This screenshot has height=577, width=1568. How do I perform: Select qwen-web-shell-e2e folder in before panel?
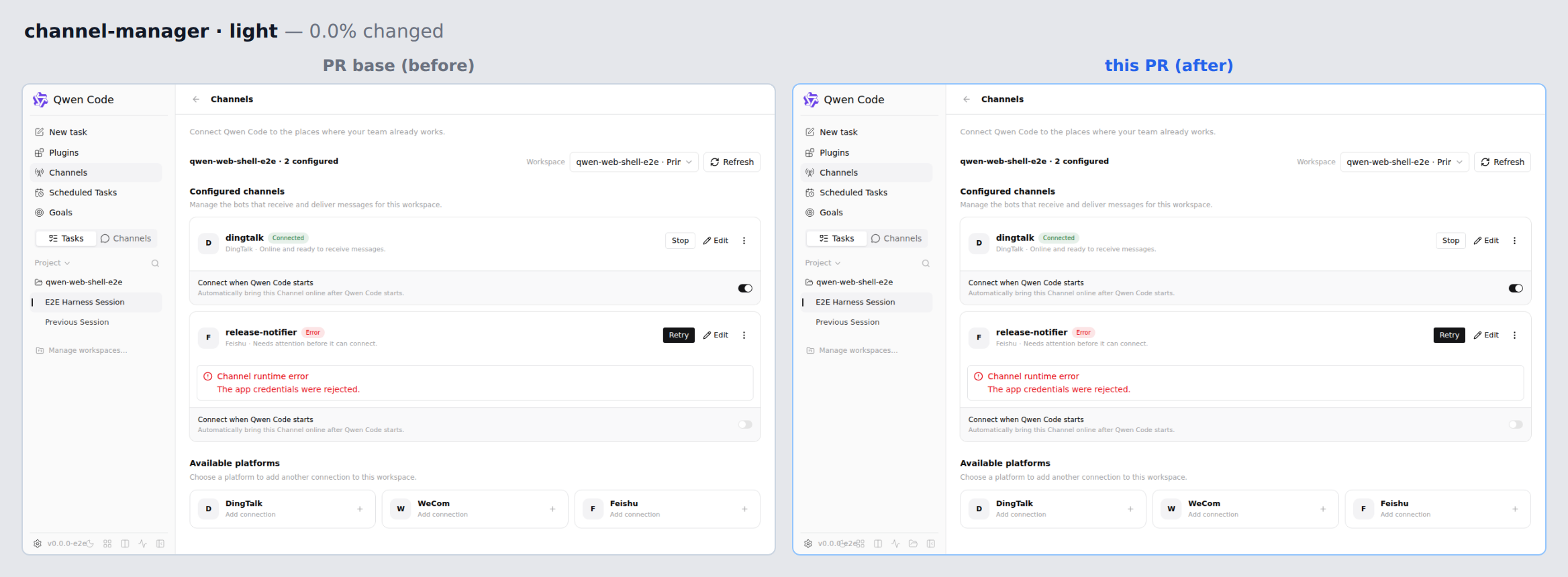[79, 282]
